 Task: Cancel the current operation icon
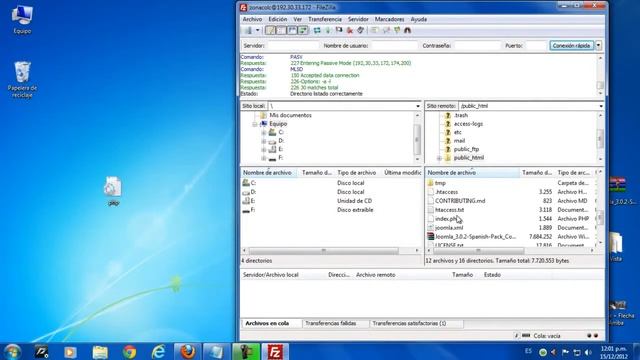[x=339, y=31]
